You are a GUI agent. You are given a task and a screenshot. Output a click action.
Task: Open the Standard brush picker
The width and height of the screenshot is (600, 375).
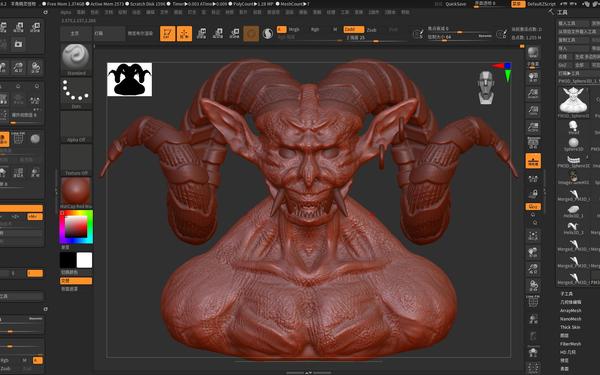76,59
